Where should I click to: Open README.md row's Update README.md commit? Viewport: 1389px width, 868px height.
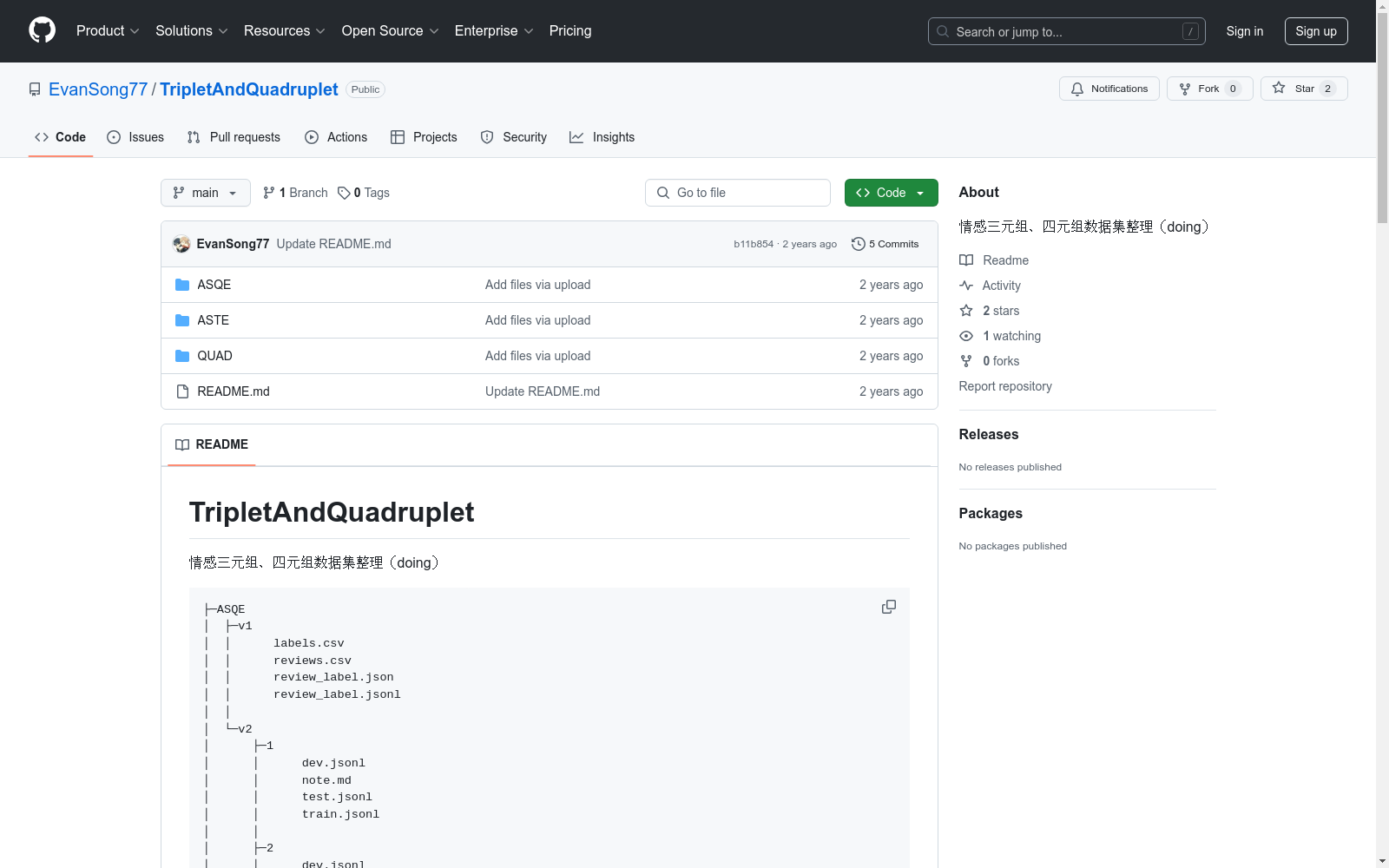tap(543, 391)
